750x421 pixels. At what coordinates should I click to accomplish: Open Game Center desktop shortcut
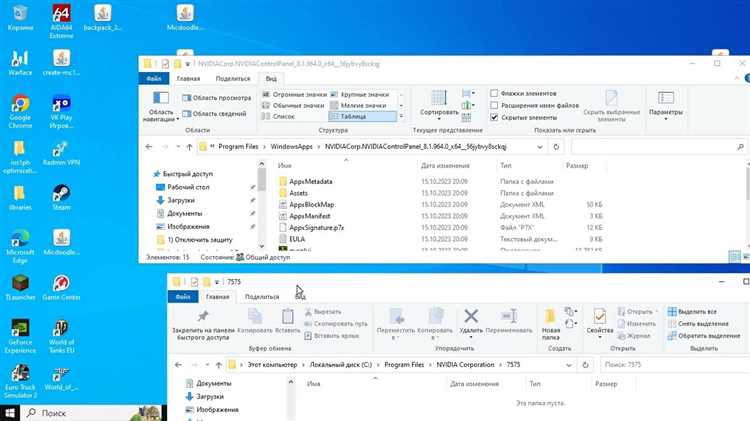click(61, 287)
